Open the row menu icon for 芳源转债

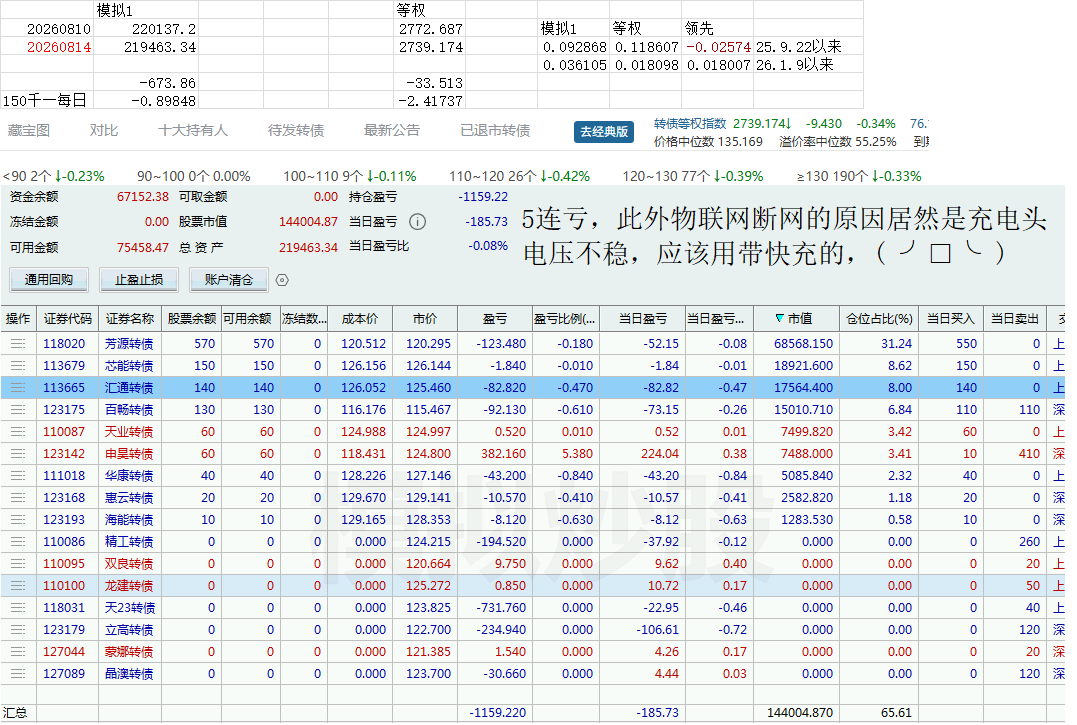[x=18, y=343]
